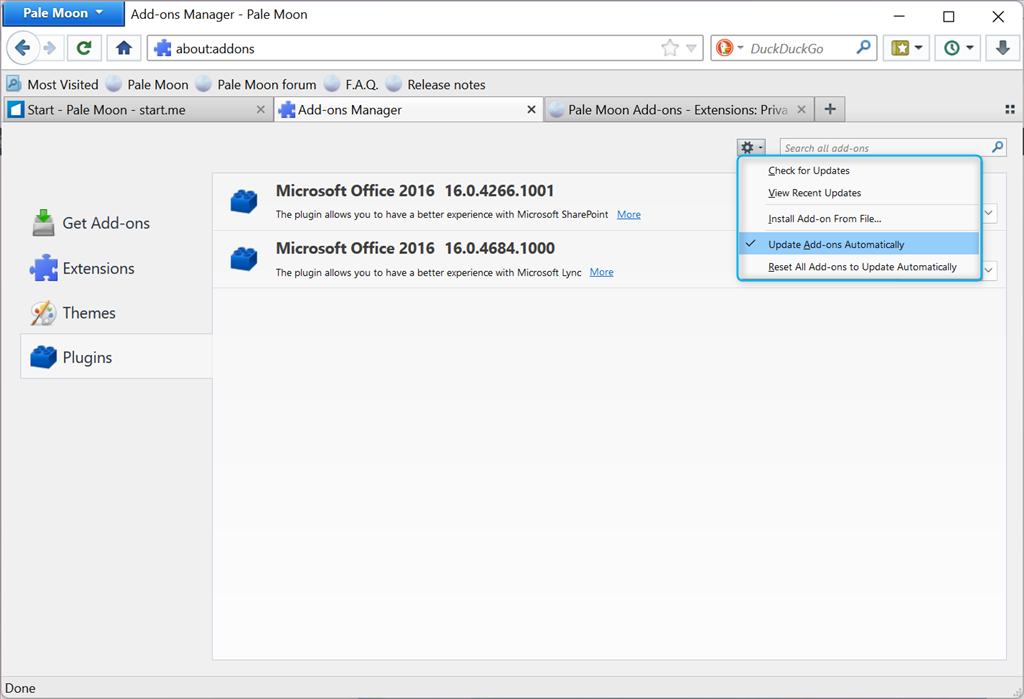The width and height of the screenshot is (1024, 699).
Task: Open the Pale Moon forum bookmark
Action: point(256,84)
